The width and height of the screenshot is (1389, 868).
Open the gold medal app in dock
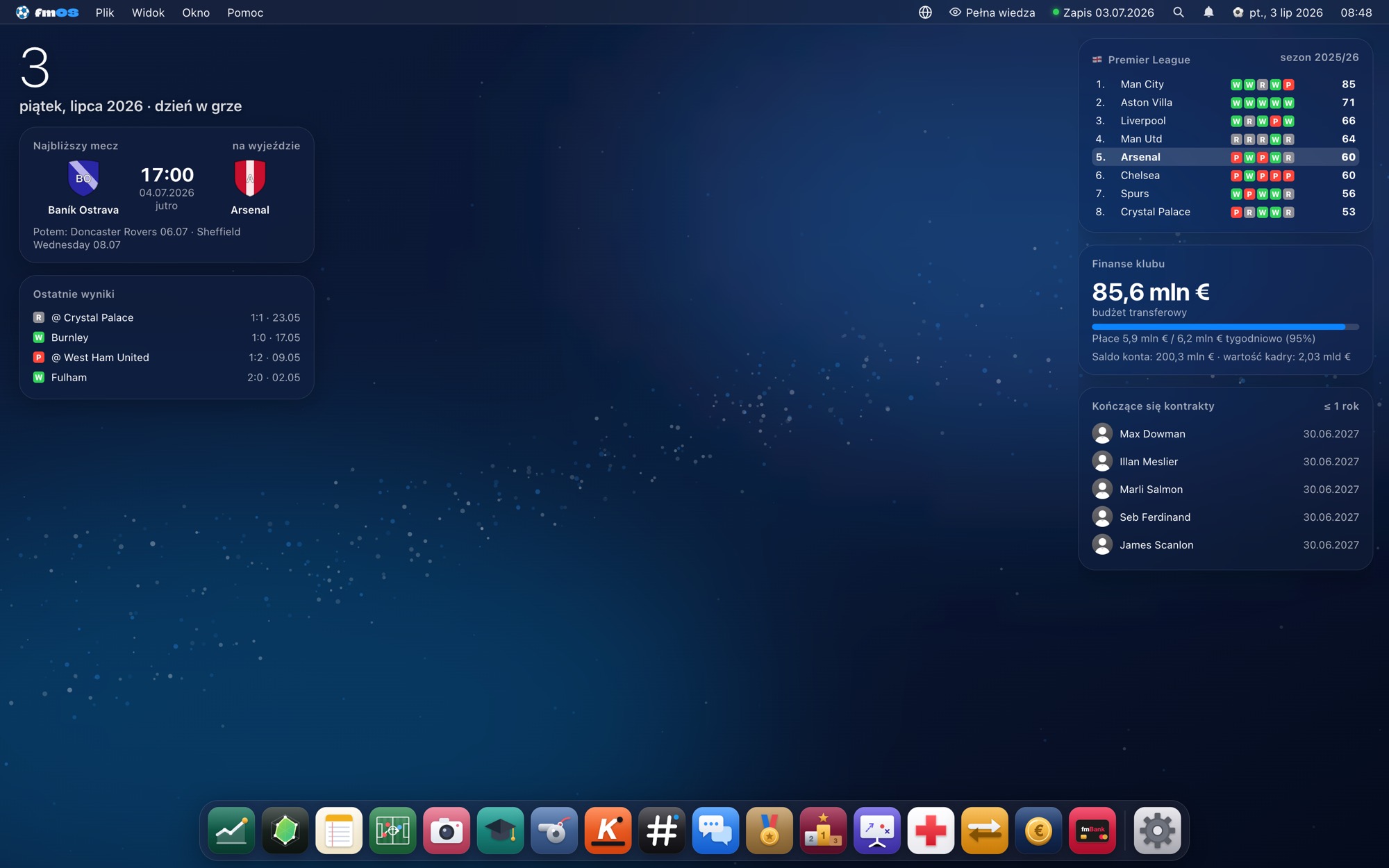(770, 831)
